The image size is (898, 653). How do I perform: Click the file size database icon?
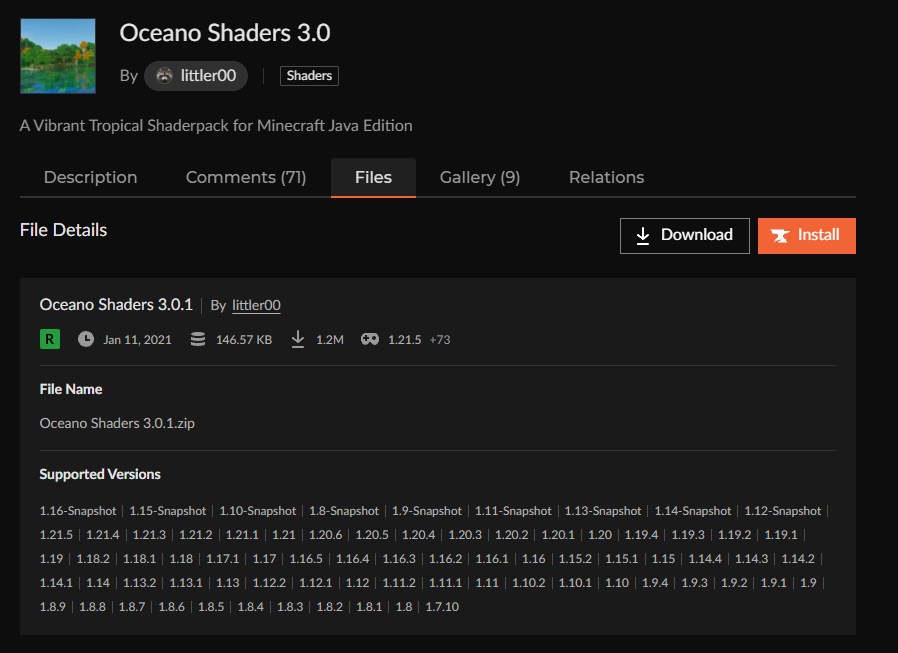[196, 339]
